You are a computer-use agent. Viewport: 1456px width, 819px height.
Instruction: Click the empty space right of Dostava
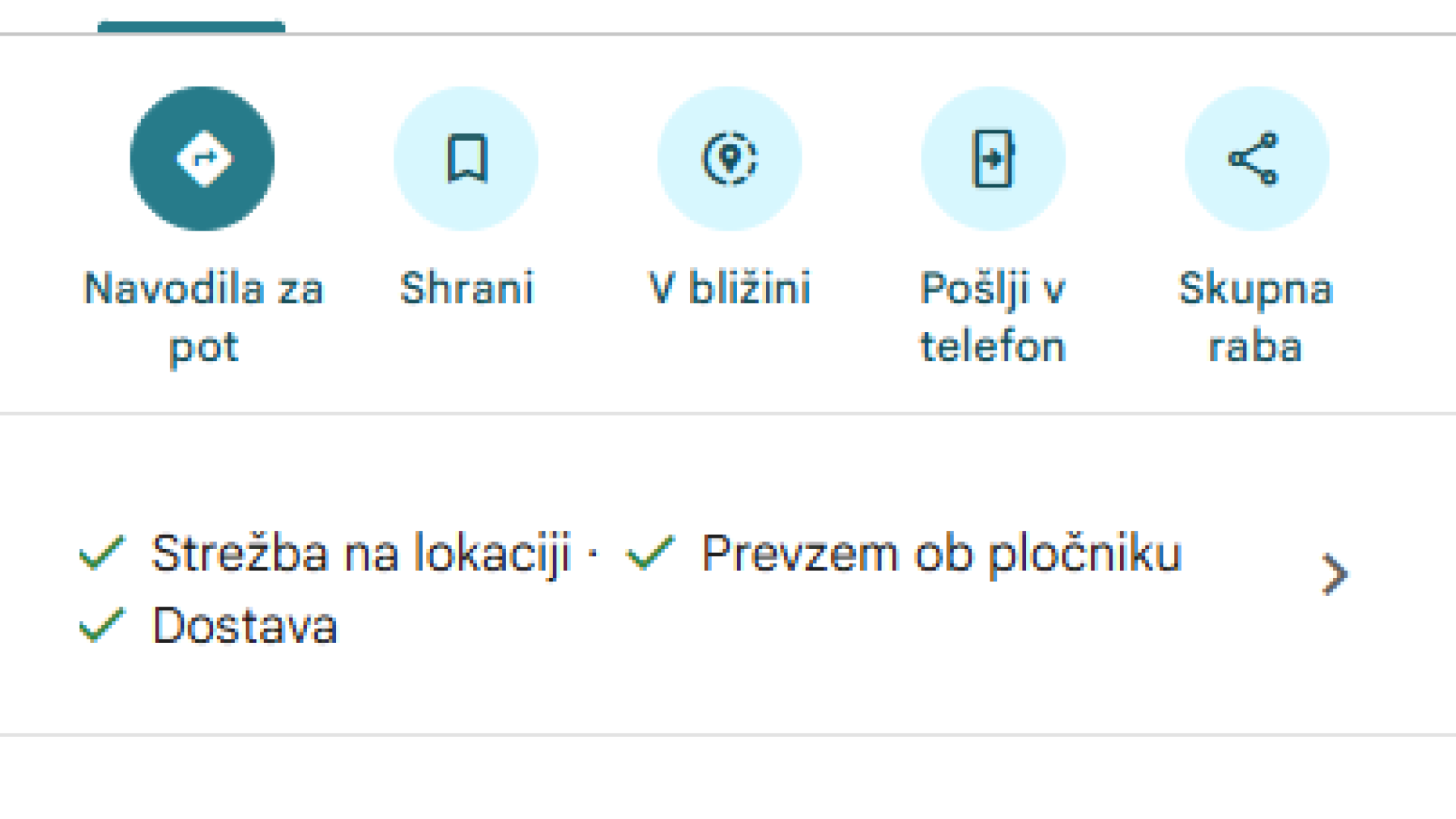click(758, 626)
